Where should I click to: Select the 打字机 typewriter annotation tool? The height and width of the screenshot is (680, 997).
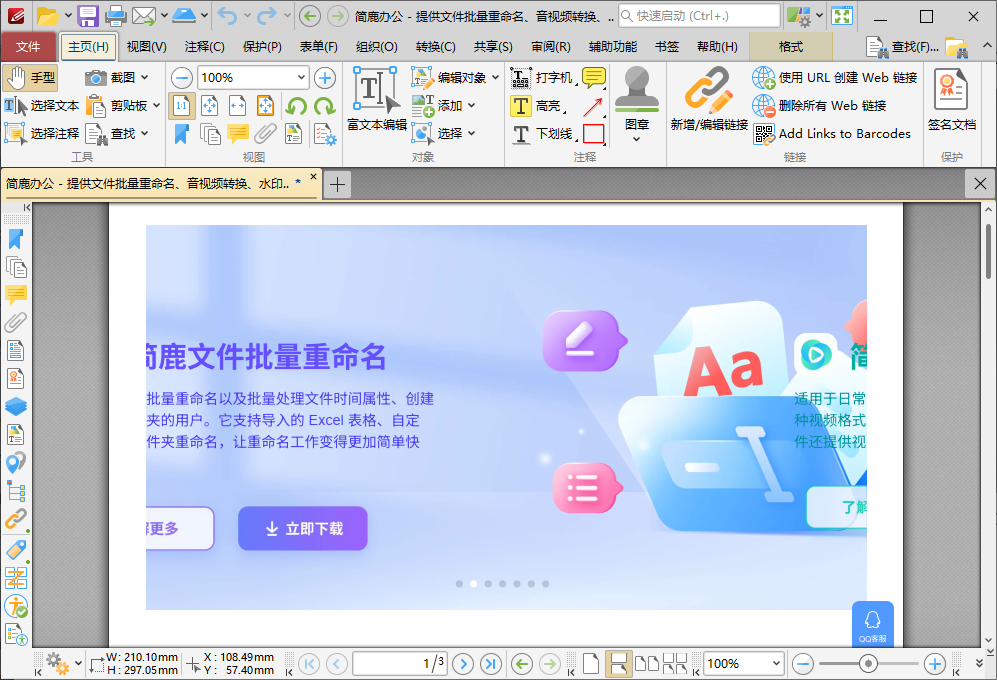[x=537, y=76]
